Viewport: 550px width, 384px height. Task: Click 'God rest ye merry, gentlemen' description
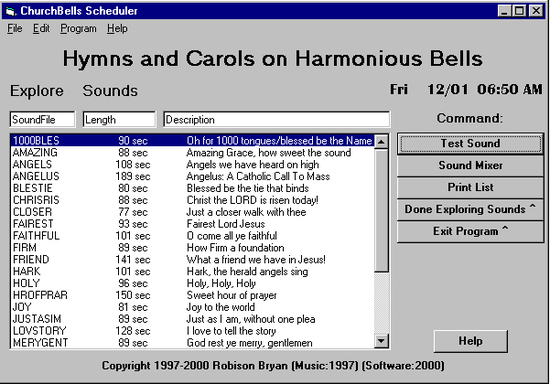pos(249,343)
